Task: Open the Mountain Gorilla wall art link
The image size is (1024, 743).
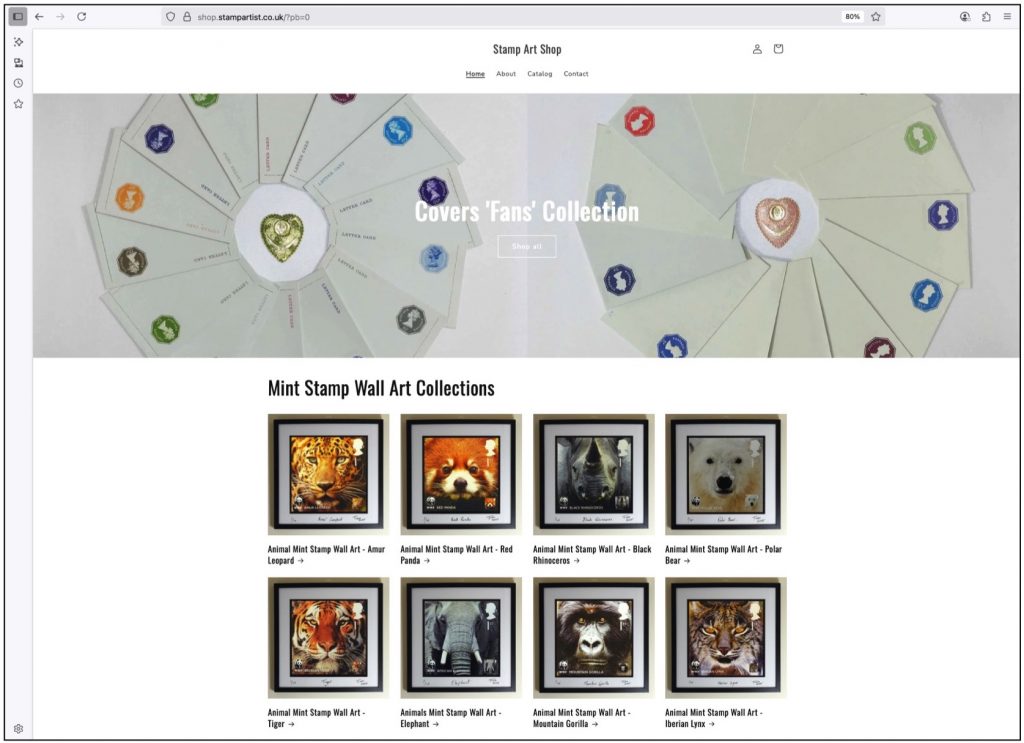Action: 581,718
